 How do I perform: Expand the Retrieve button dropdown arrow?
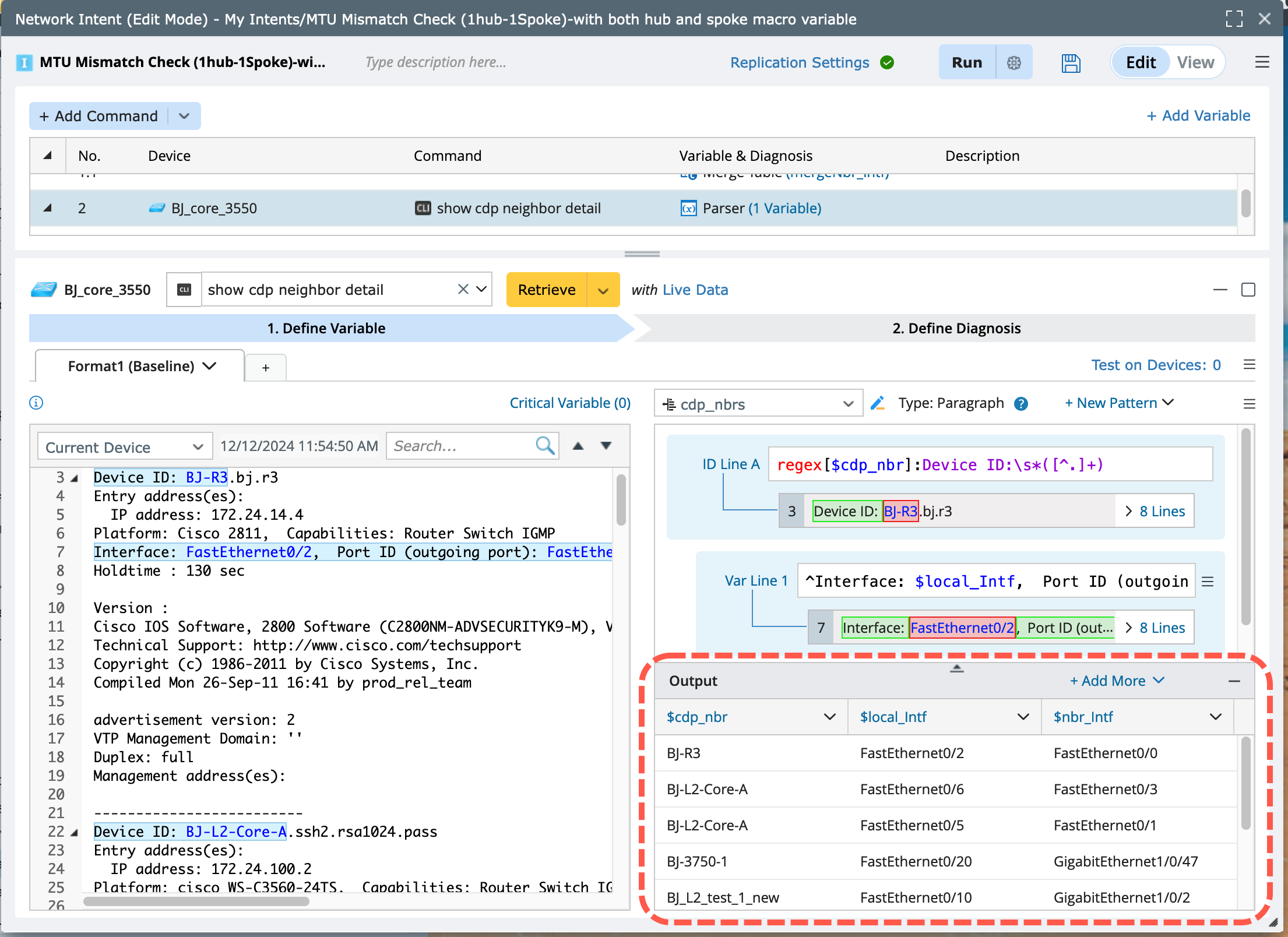(x=603, y=290)
